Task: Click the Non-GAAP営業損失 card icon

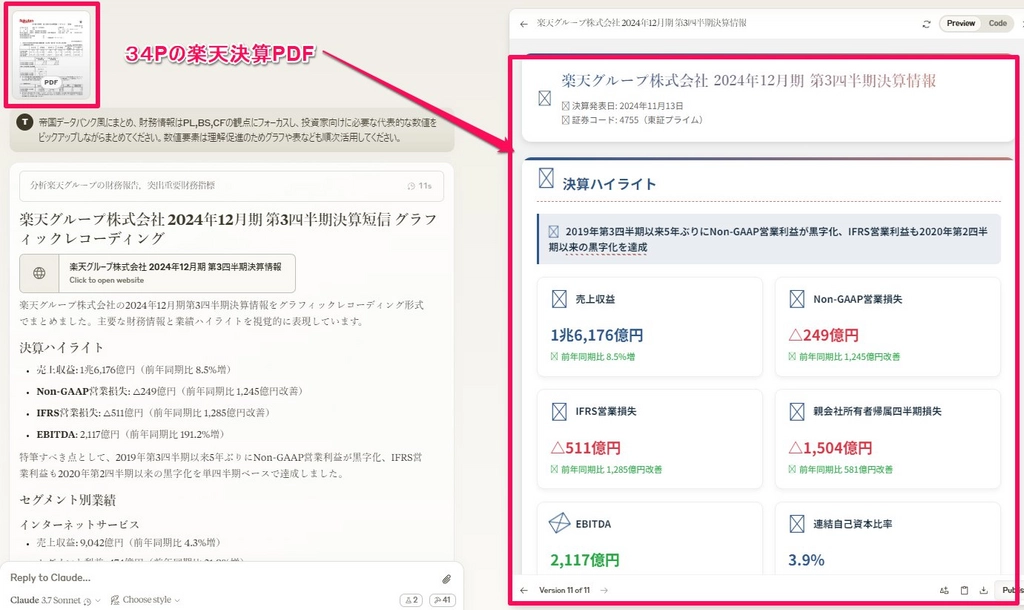Action: [x=797, y=299]
